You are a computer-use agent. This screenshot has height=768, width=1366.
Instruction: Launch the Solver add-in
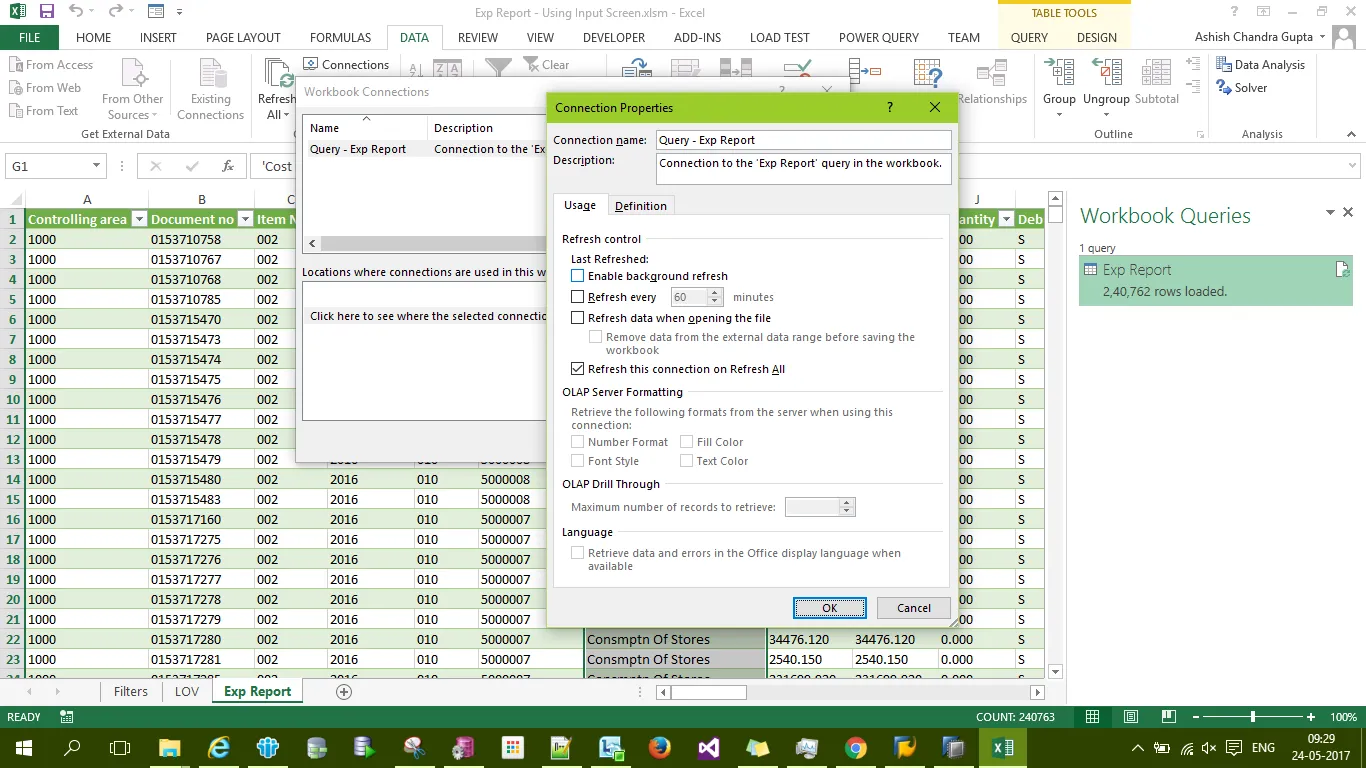click(x=1242, y=88)
